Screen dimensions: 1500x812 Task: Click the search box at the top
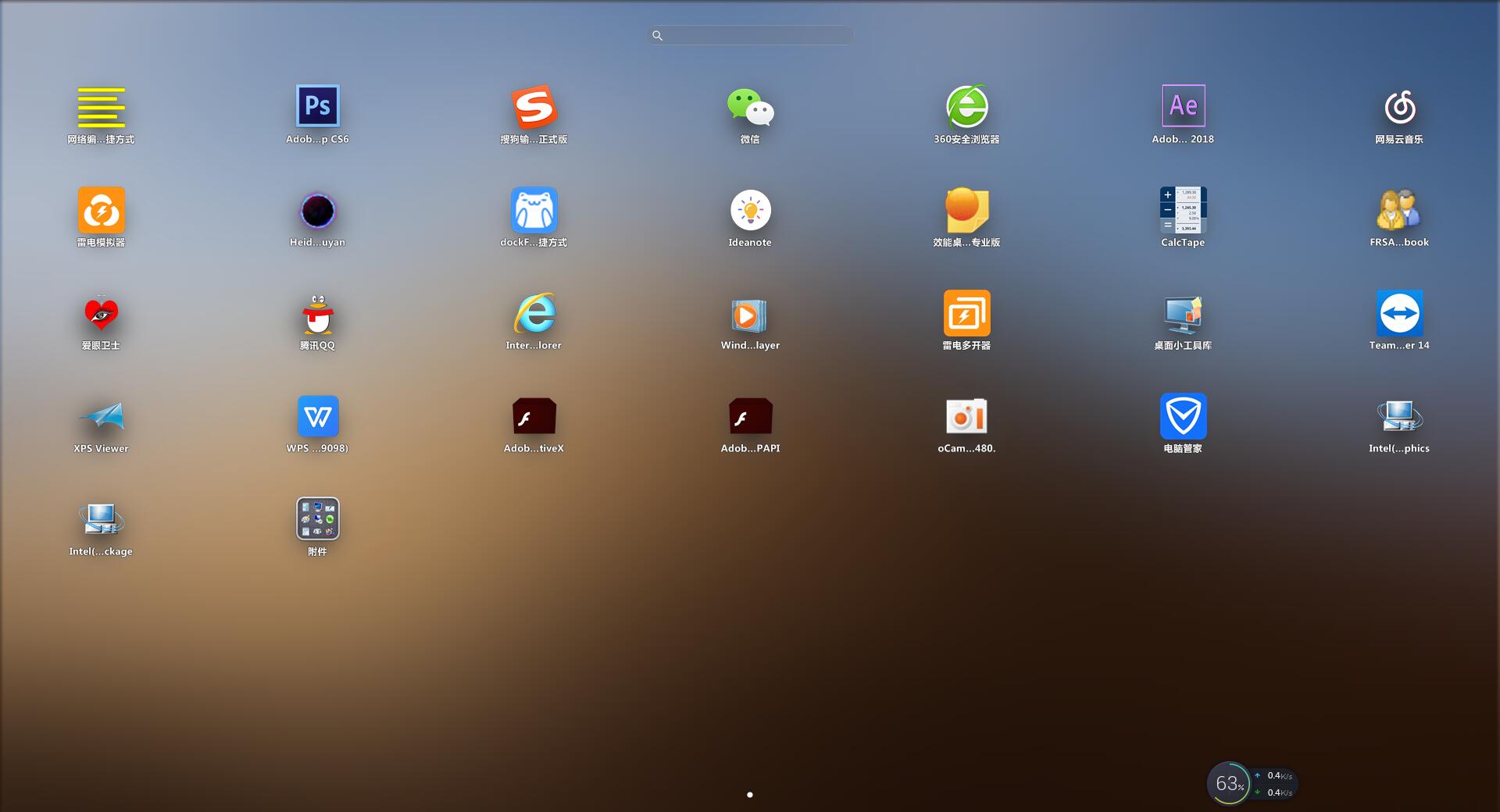[750, 35]
